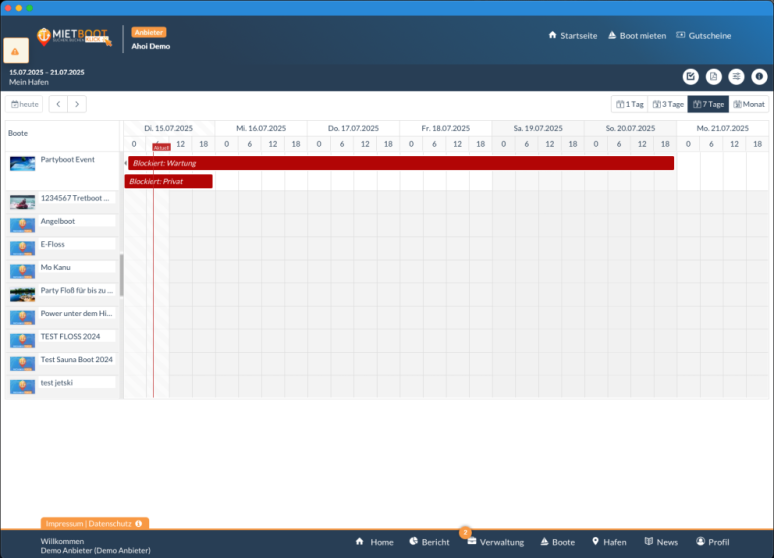774x558 pixels.
Task: Advance to next week with right chevron
Action: click(x=77, y=104)
